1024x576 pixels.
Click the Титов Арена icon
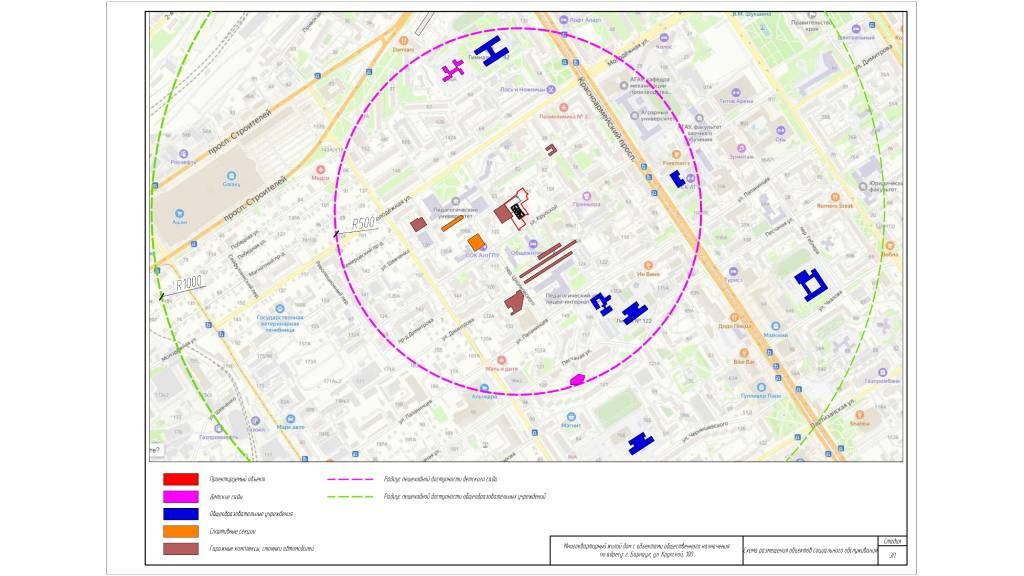736,93
